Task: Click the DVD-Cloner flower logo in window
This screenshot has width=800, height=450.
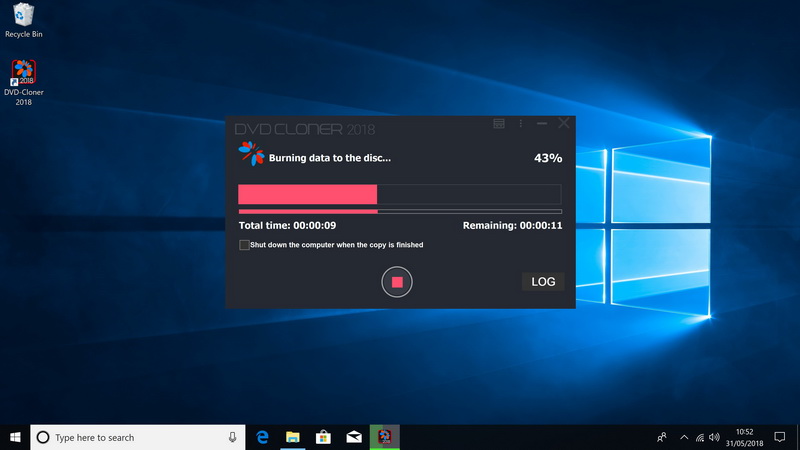Action: click(251, 154)
